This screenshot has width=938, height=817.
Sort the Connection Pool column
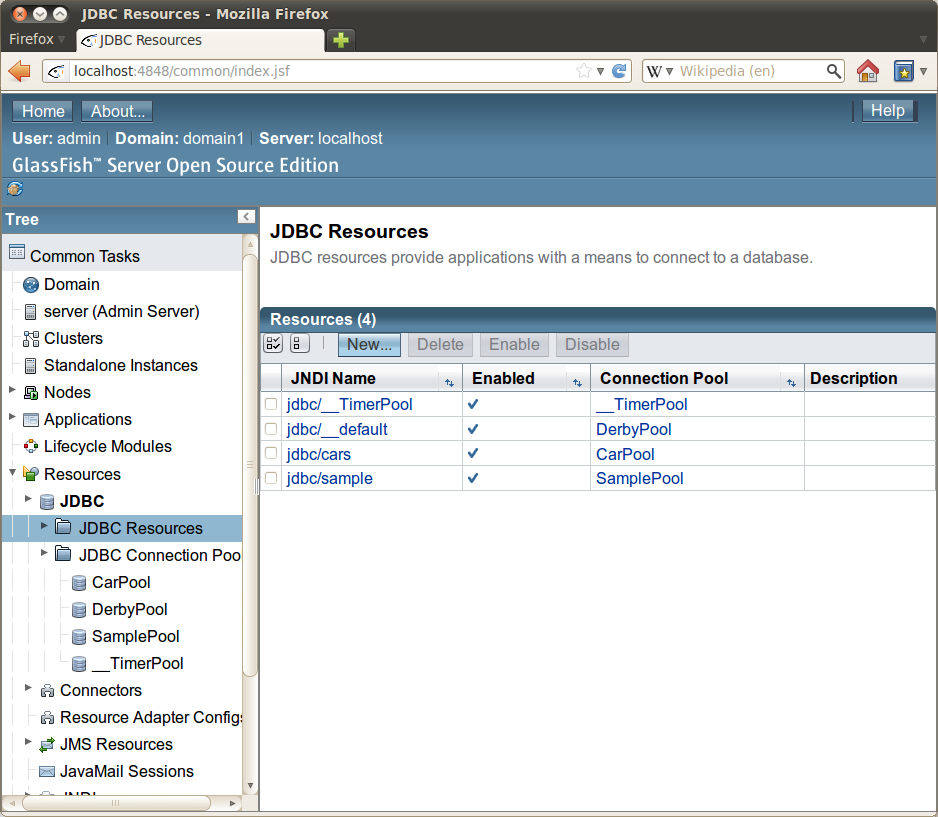[x=792, y=380]
